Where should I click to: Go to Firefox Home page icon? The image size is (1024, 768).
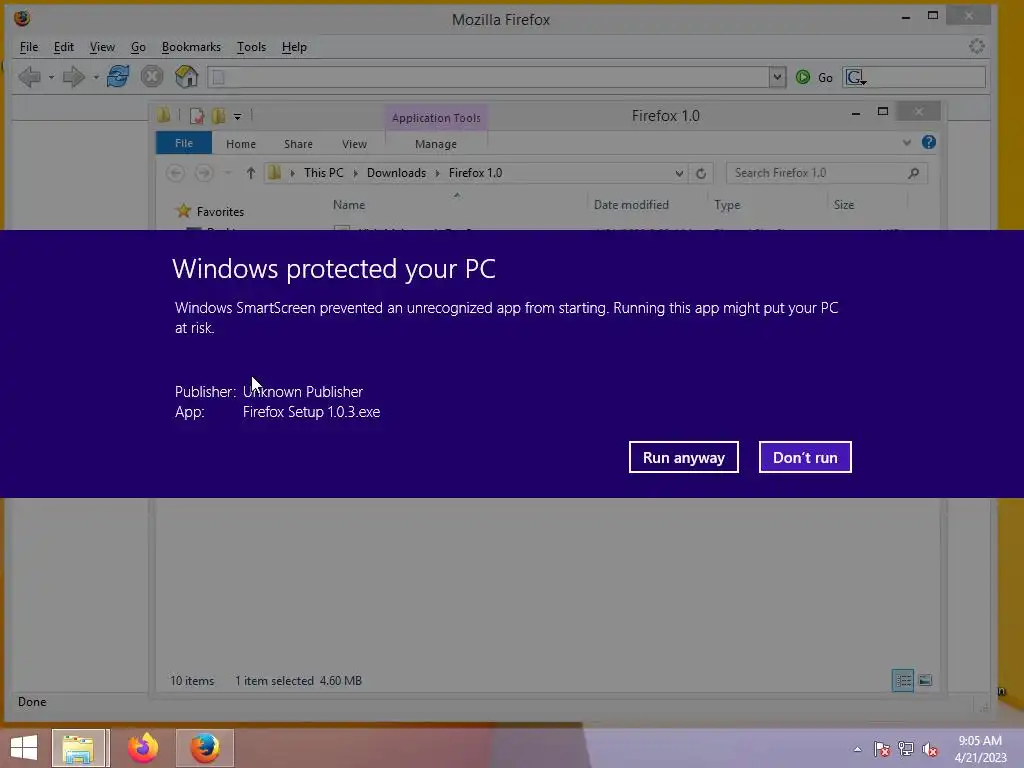click(x=186, y=76)
